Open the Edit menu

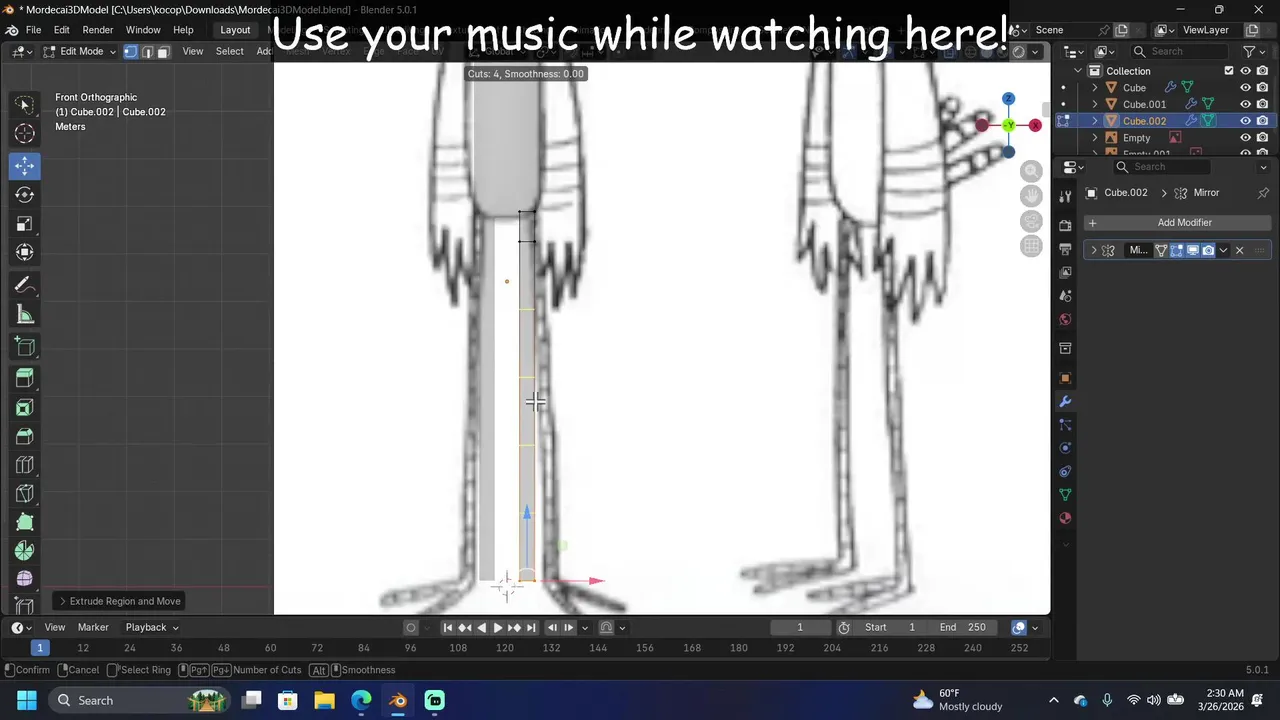[x=62, y=30]
